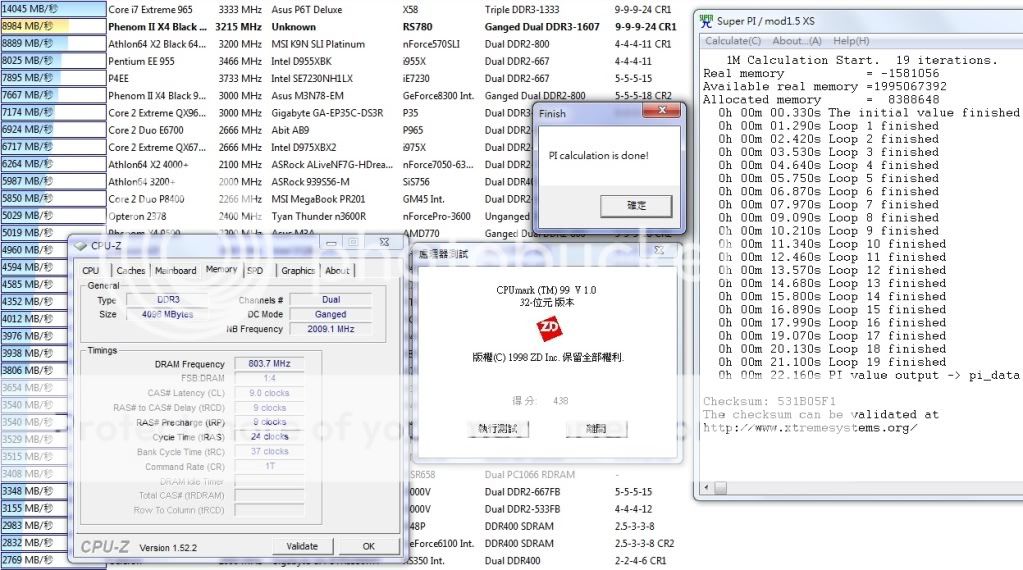Open the Graphics tab in CPU-Z
Image resolution: width=1023 pixels, height=570 pixels.
tap(297, 270)
